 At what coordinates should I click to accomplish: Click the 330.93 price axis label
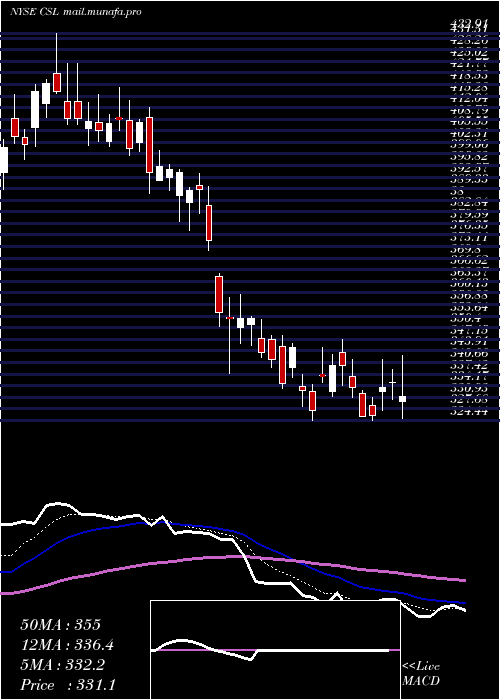pyautogui.click(x=469, y=389)
